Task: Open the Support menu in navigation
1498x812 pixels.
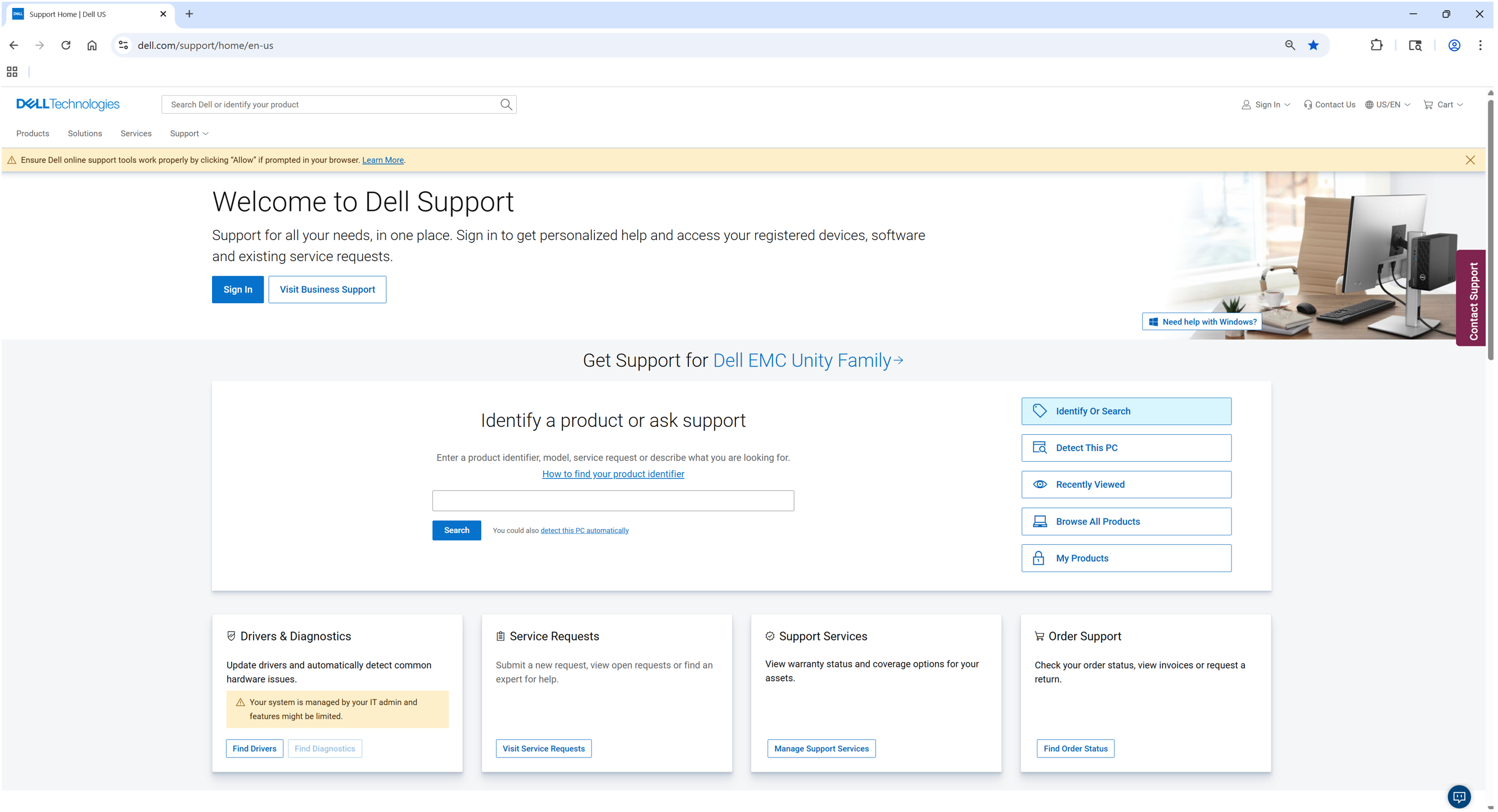Action: click(x=189, y=134)
